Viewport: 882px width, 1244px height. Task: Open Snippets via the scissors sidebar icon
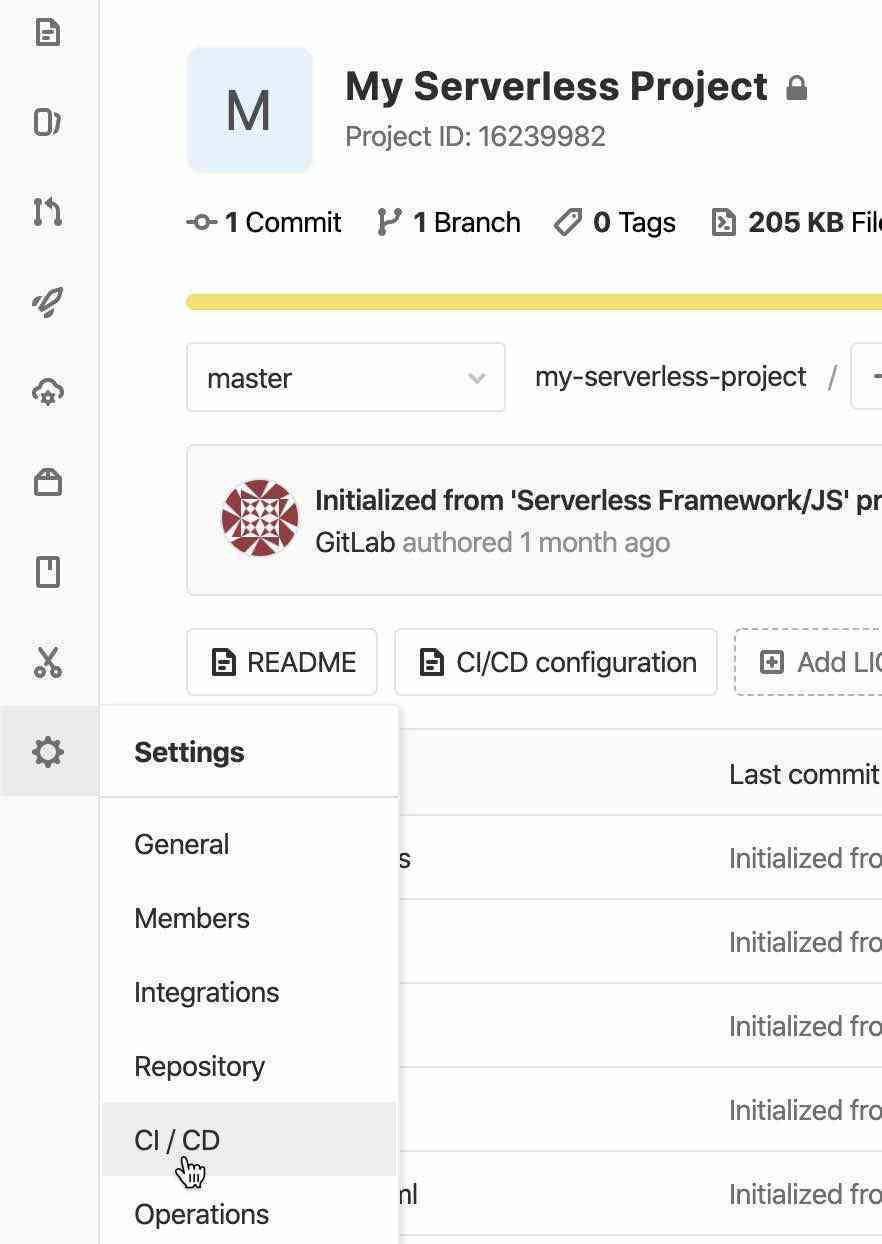47,662
